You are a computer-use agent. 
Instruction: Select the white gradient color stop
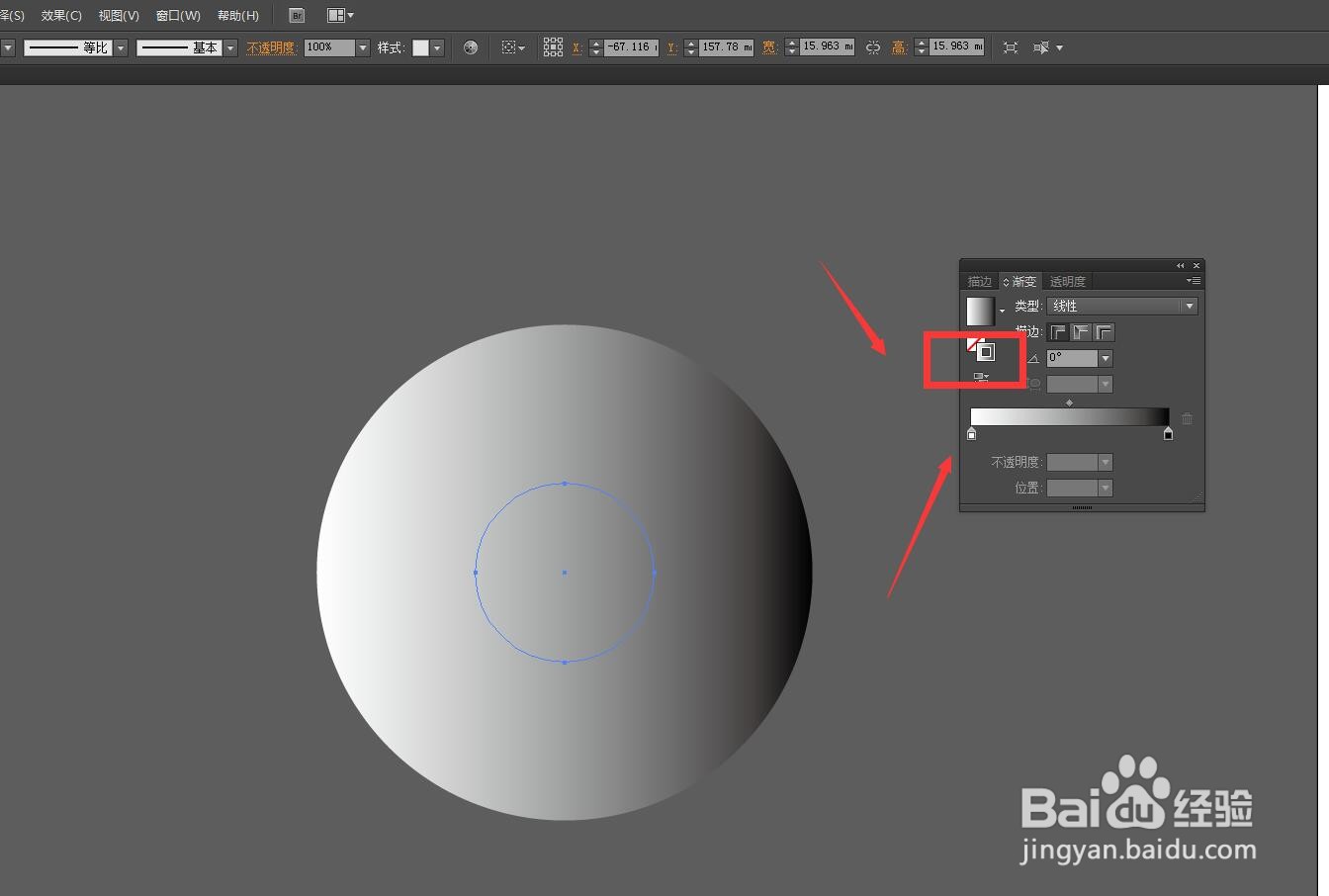click(x=971, y=434)
